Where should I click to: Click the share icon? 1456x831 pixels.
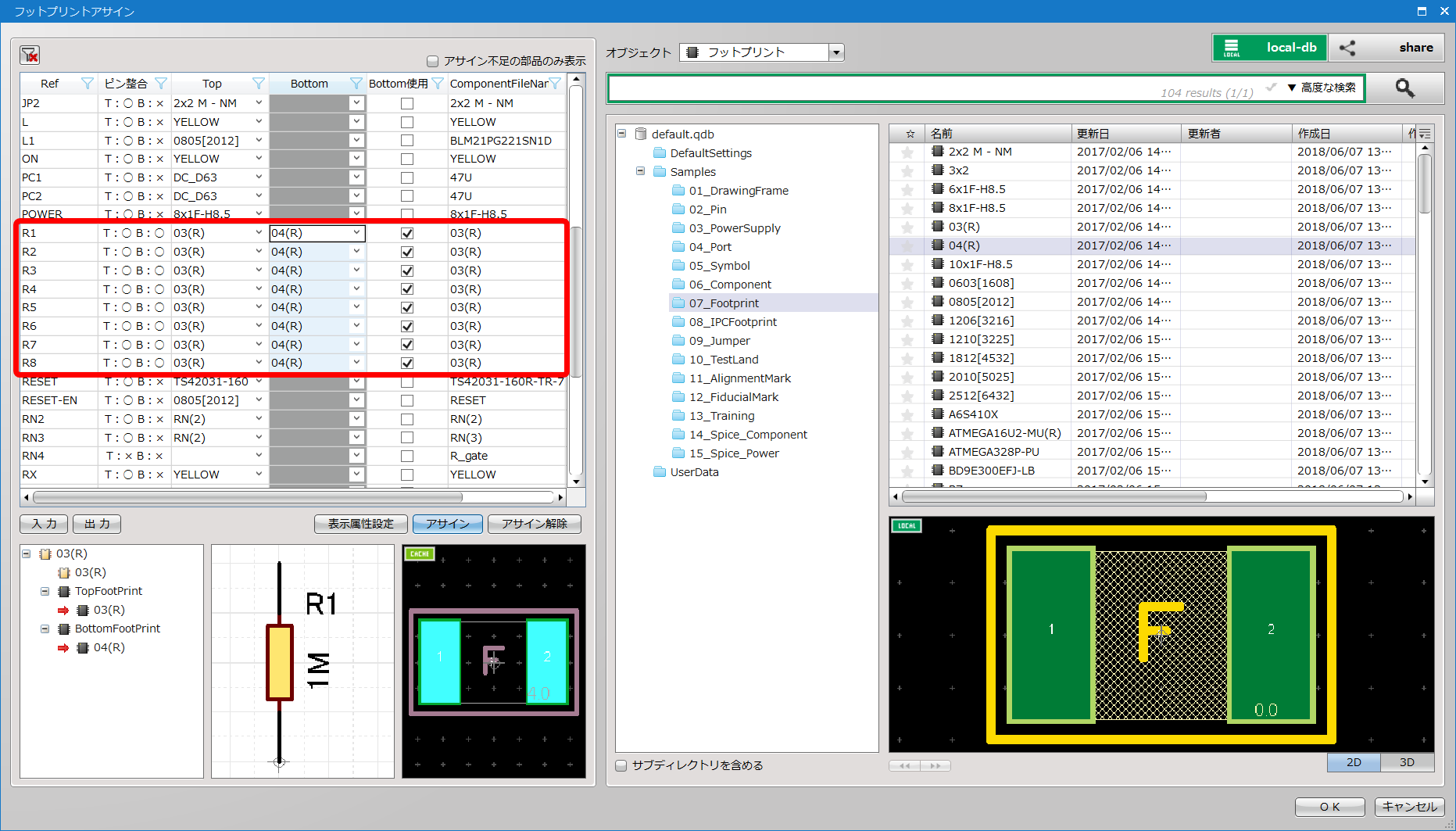point(1347,48)
